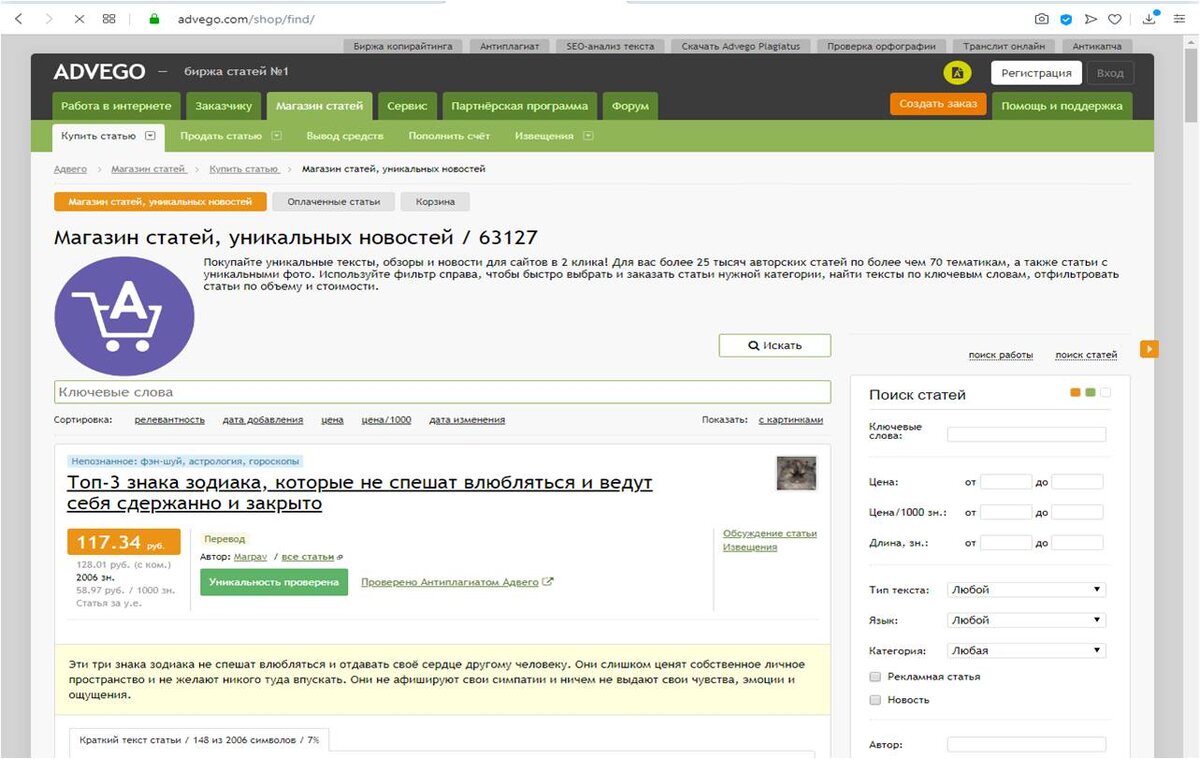
Task: Open the Корзина section
Action: pyautogui.click(x=435, y=202)
